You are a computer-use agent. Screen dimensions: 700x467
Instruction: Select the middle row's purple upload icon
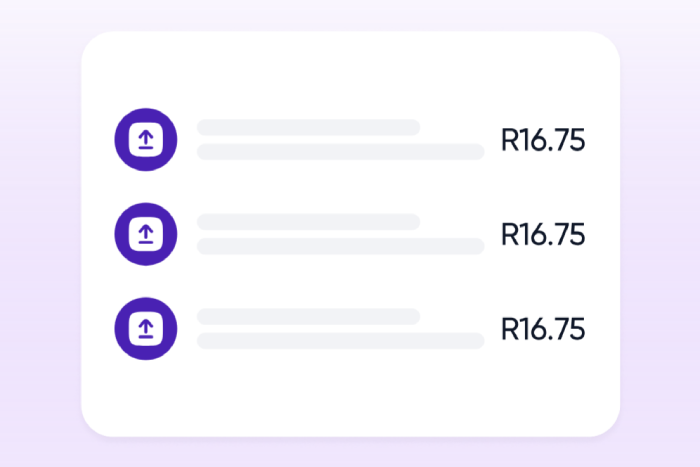[x=146, y=233]
